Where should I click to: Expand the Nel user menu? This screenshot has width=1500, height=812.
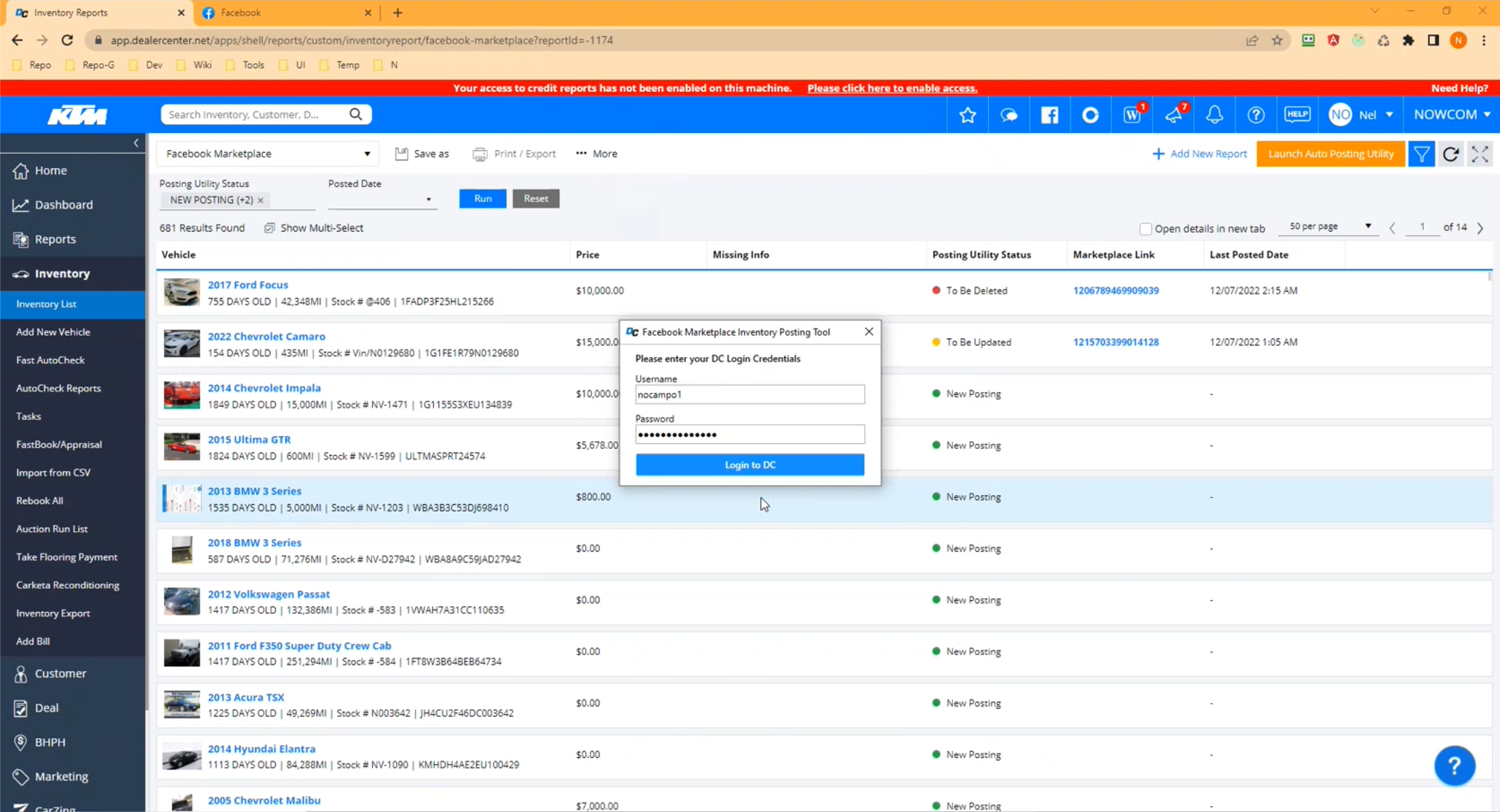(x=1361, y=114)
